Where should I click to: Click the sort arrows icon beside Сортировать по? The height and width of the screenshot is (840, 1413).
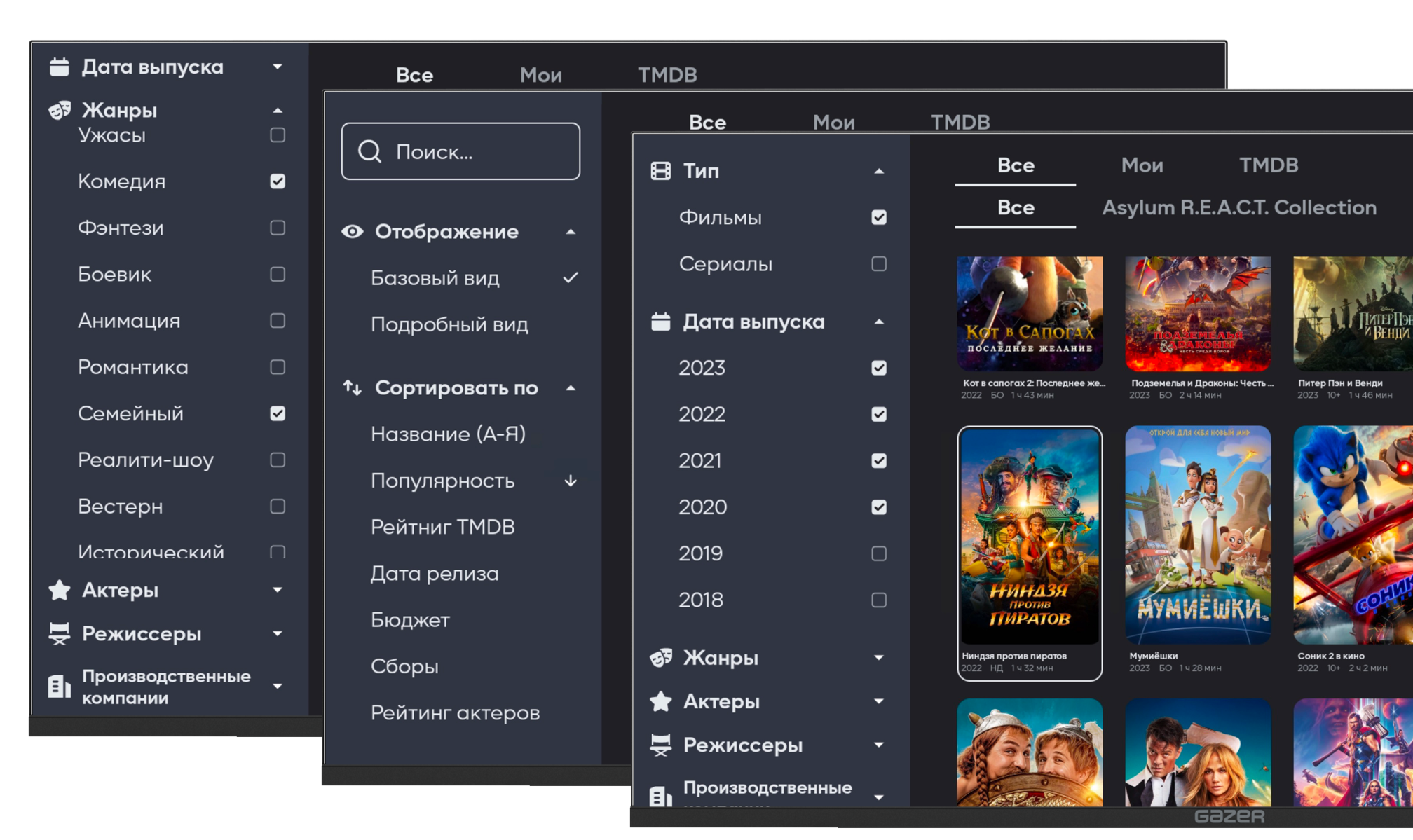[353, 387]
